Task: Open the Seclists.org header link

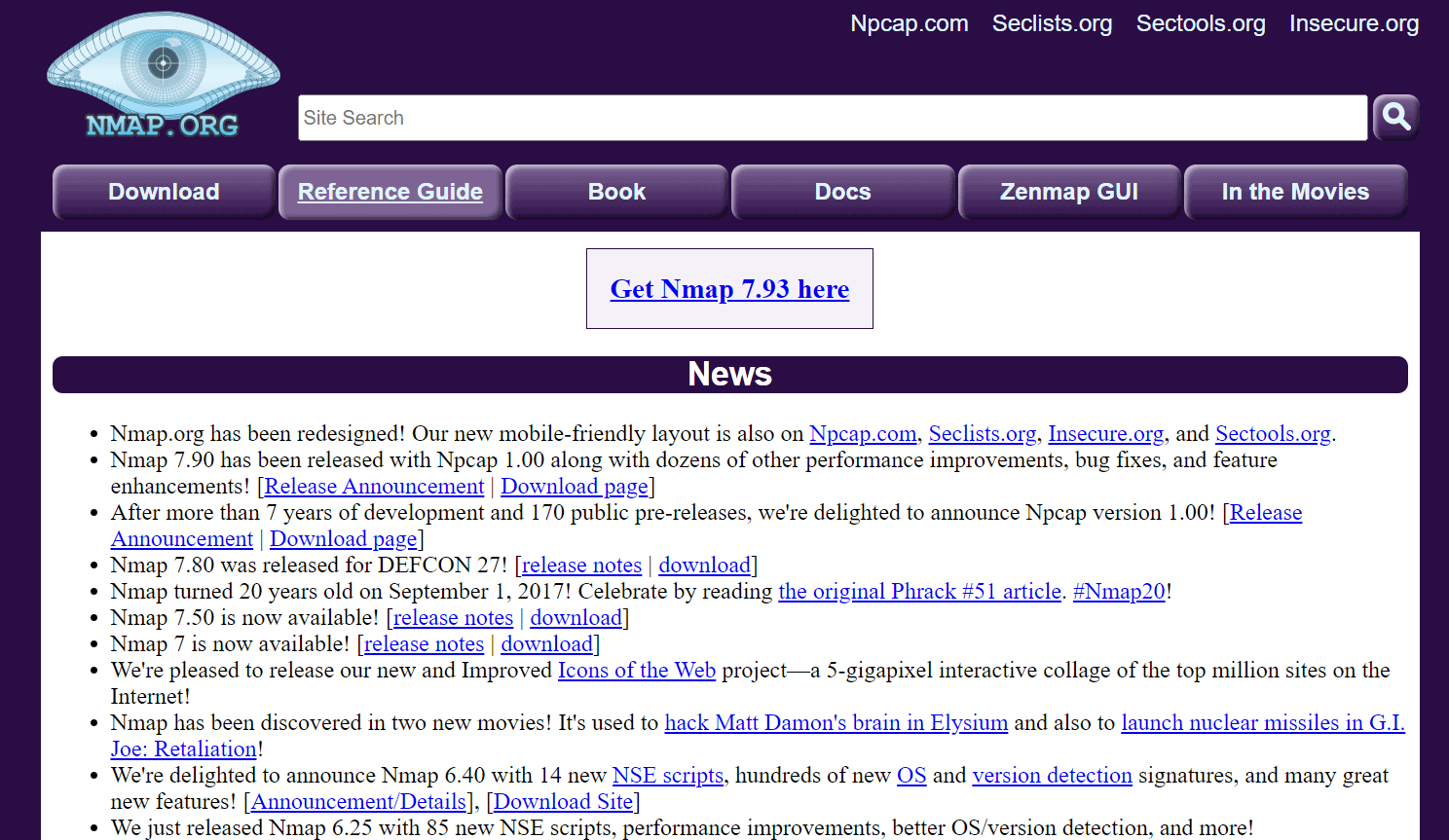Action: (1052, 23)
